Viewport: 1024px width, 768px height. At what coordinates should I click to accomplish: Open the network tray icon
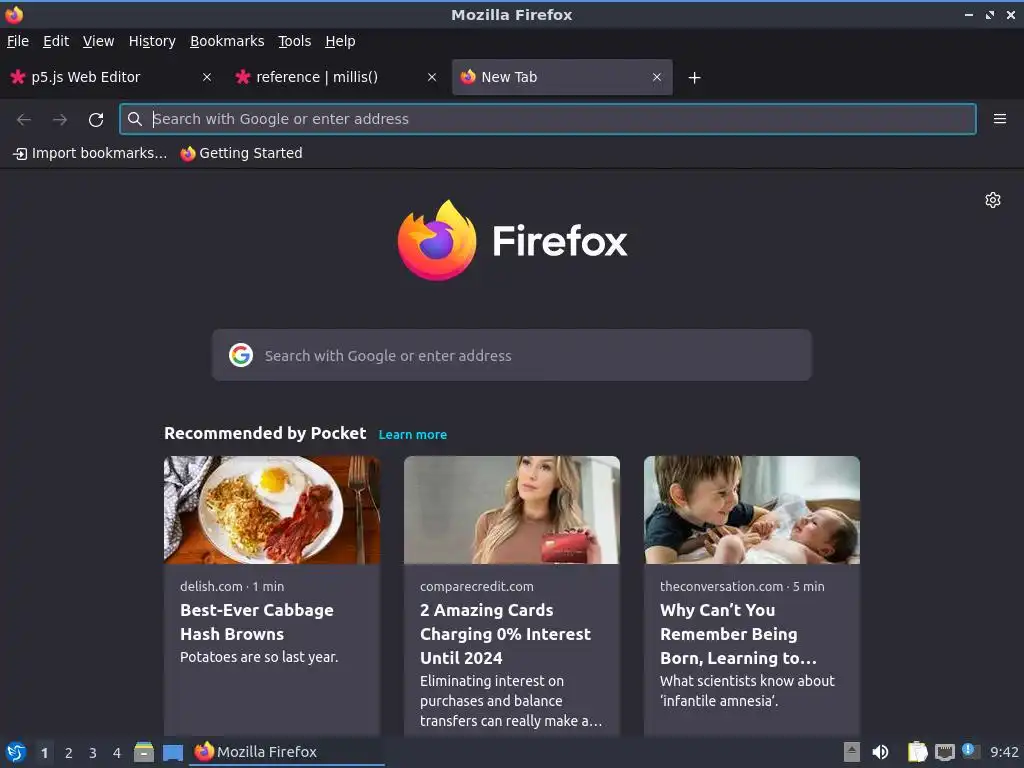pos(944,752)
